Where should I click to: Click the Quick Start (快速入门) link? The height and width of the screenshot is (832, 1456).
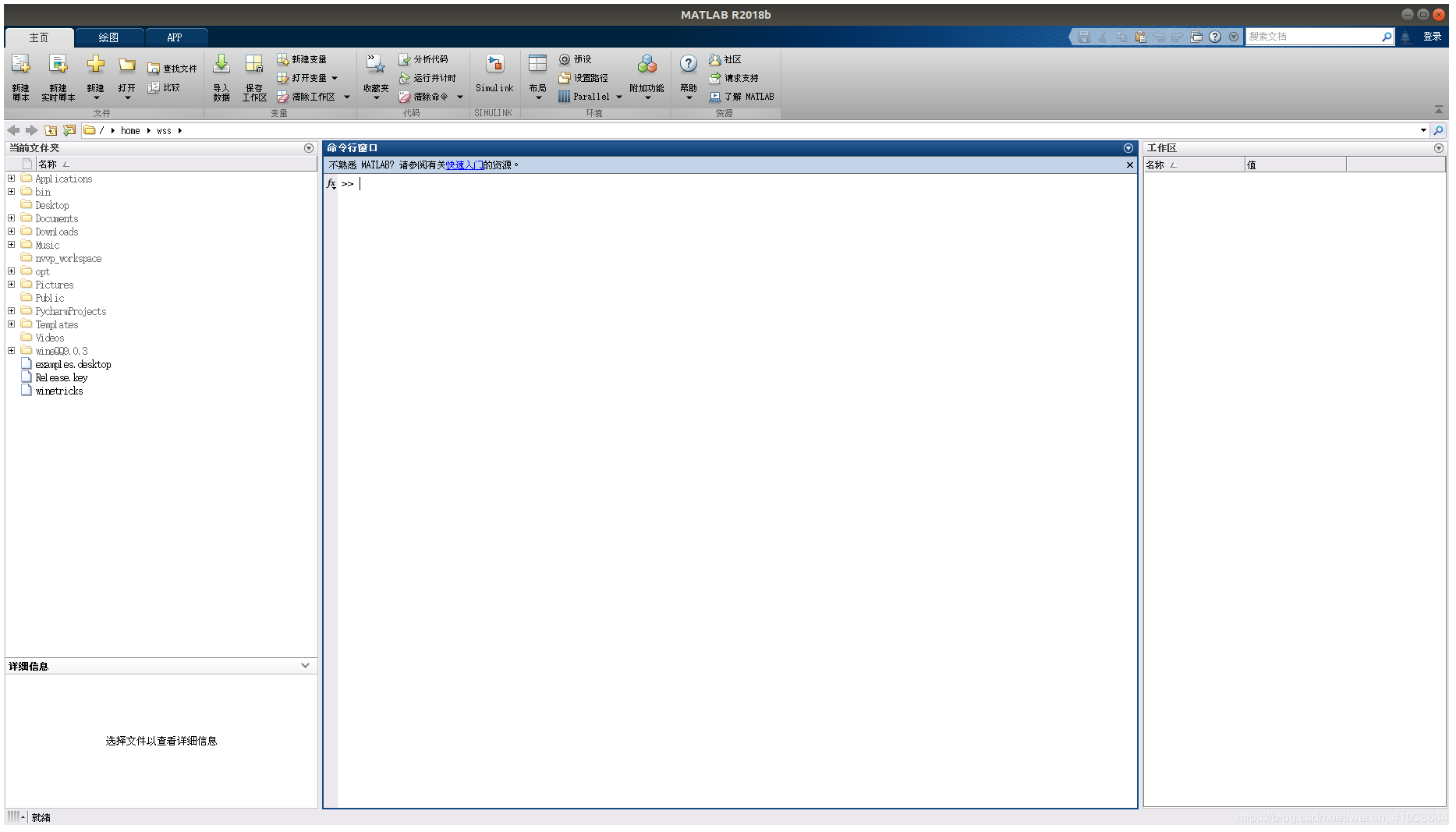point(464,165)
